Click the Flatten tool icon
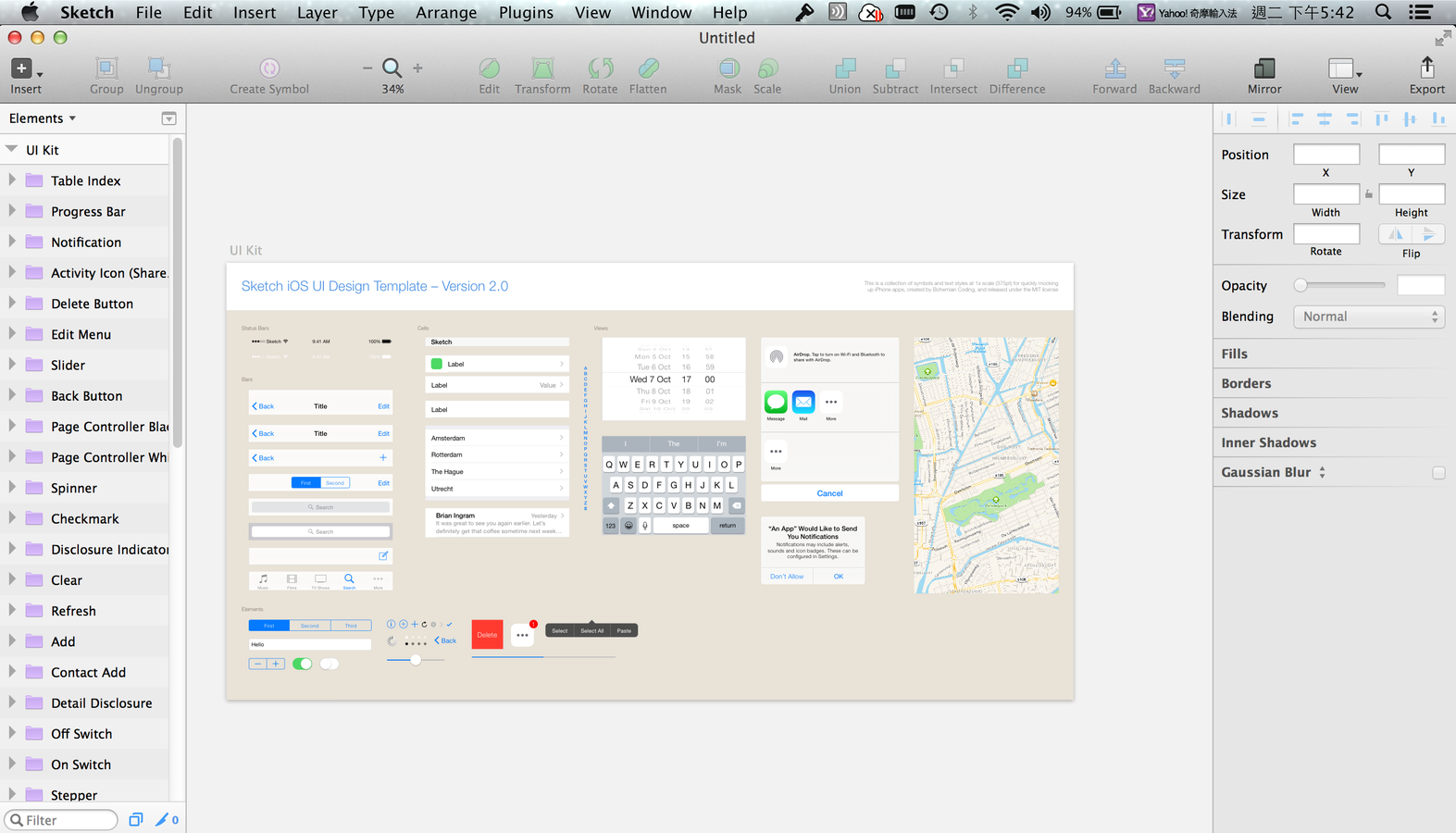 click(648, 68)
